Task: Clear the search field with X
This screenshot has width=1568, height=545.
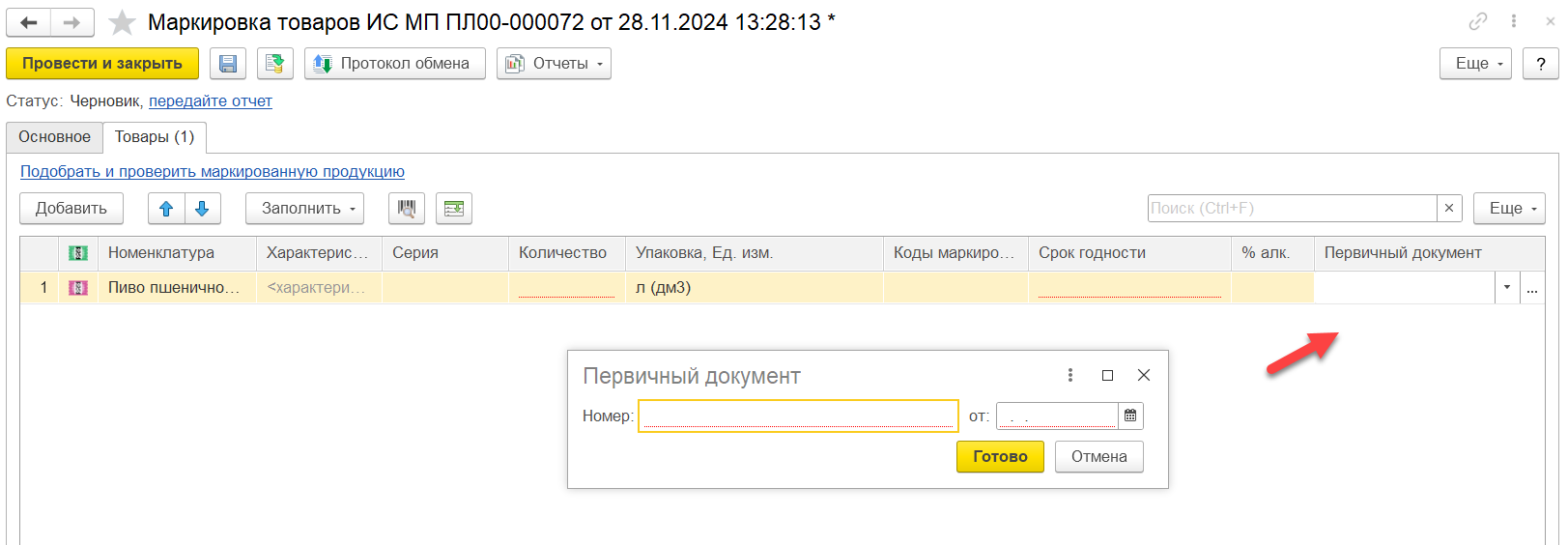Action: [1449, 209]
